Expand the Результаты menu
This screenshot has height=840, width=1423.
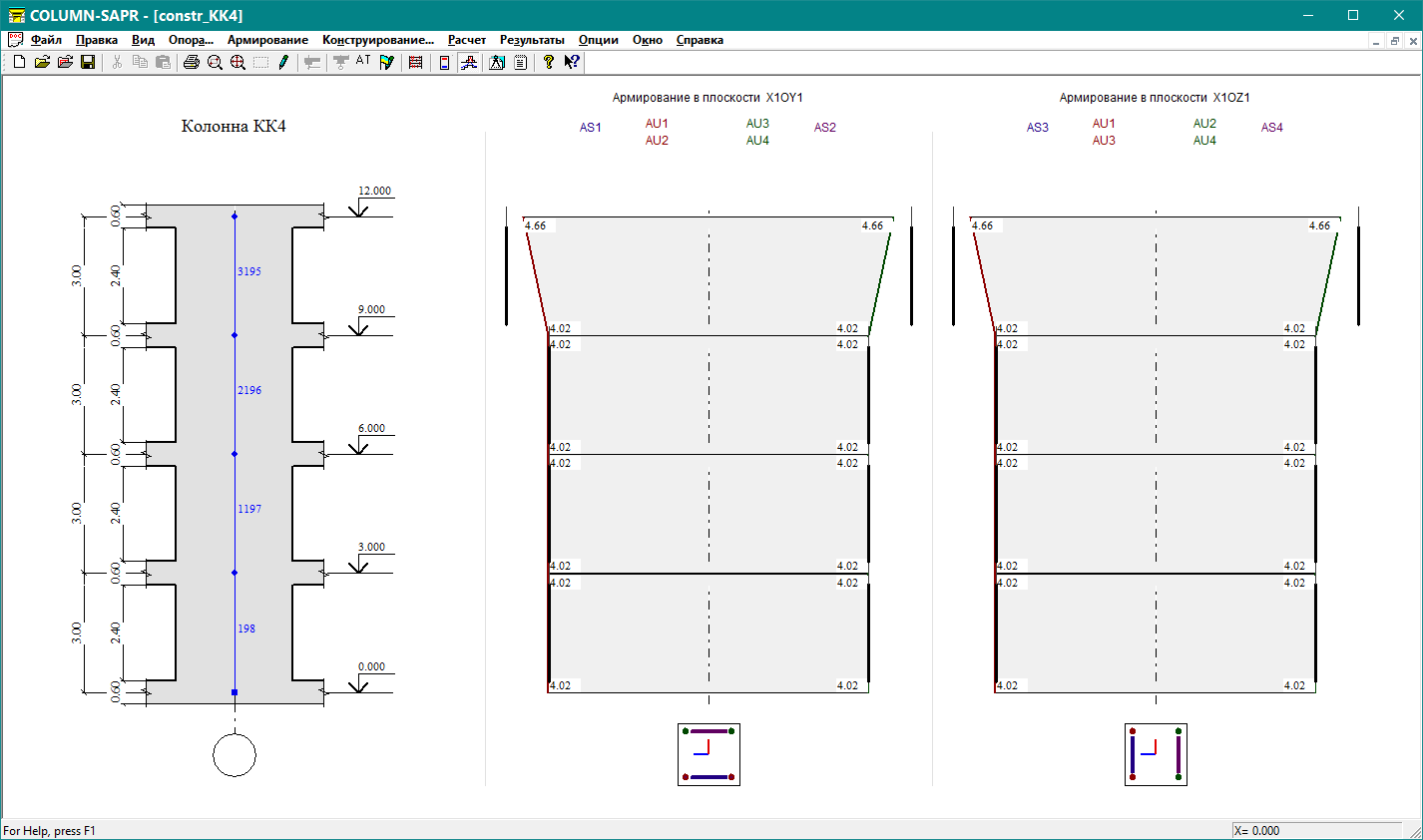pyautogui.click(x=532, y=40)
